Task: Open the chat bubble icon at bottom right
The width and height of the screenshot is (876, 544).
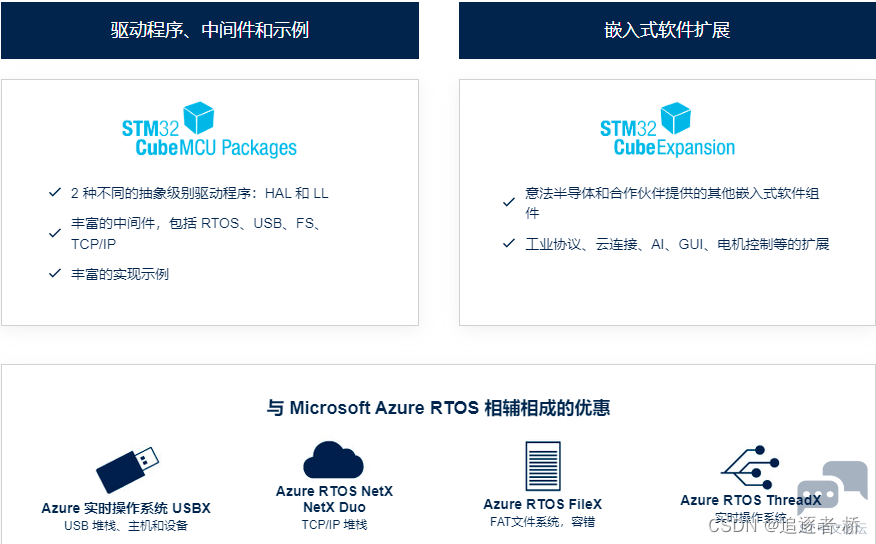Action: [x=832, y=487]
